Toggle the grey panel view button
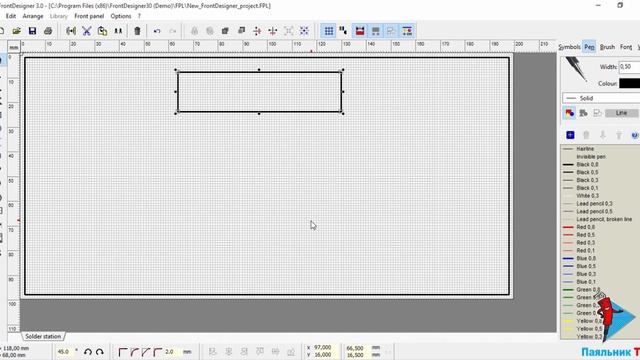 [376, 31]
